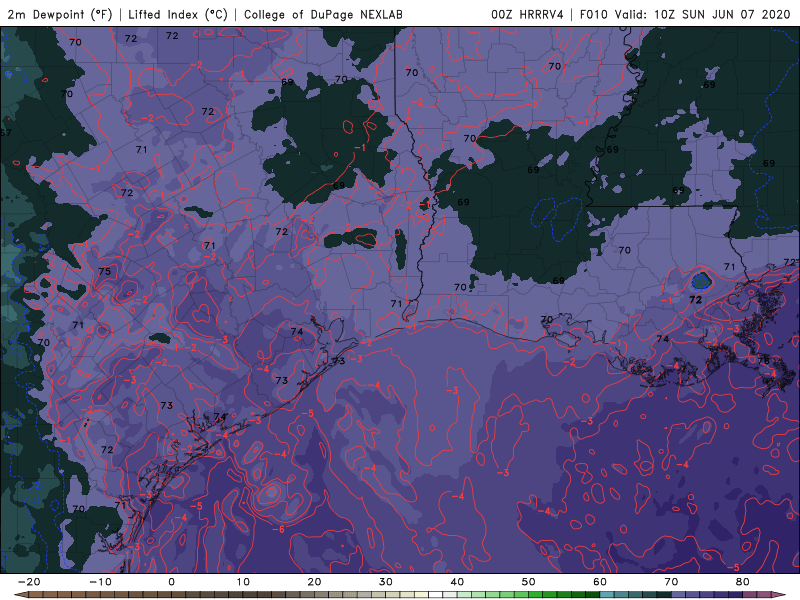This screenshot has width=800, height=600.
Task: Click the "00Z HRRRV4" model run label
Action: pyautogui.click(x=527, y=14)
